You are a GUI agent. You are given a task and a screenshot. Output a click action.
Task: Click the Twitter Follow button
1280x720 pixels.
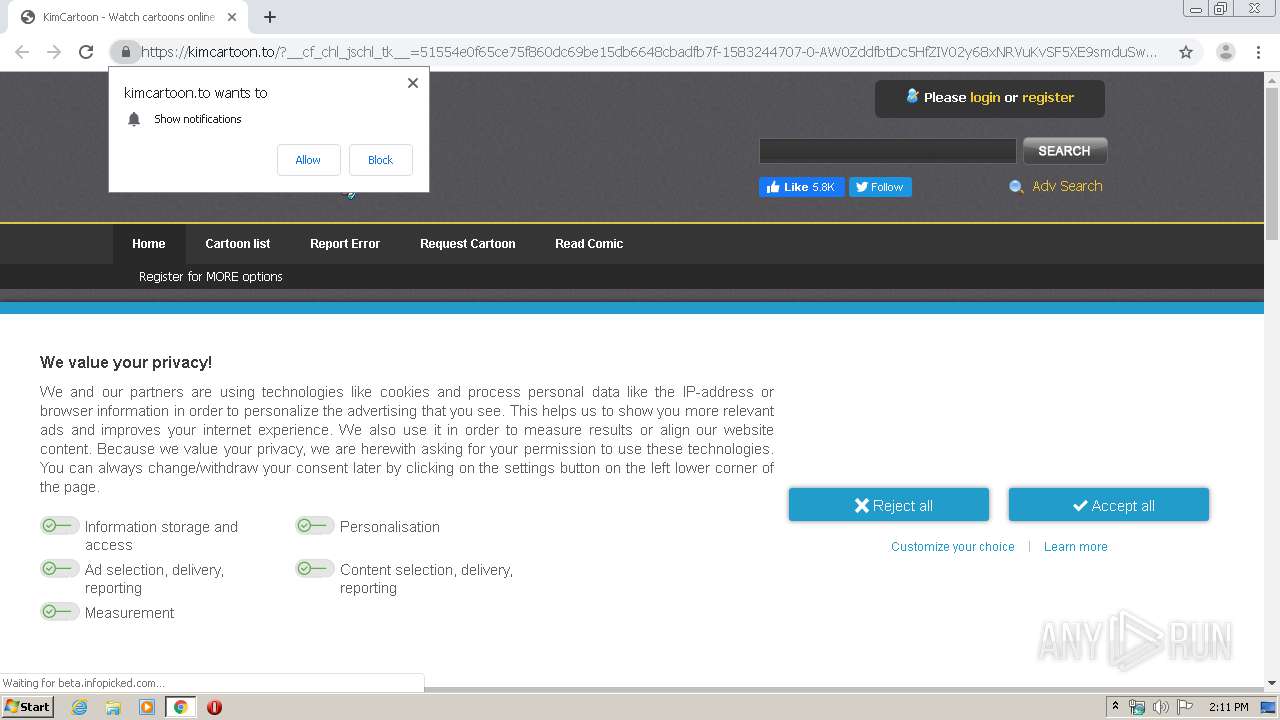pyautogui.click(x=880, y=187)
